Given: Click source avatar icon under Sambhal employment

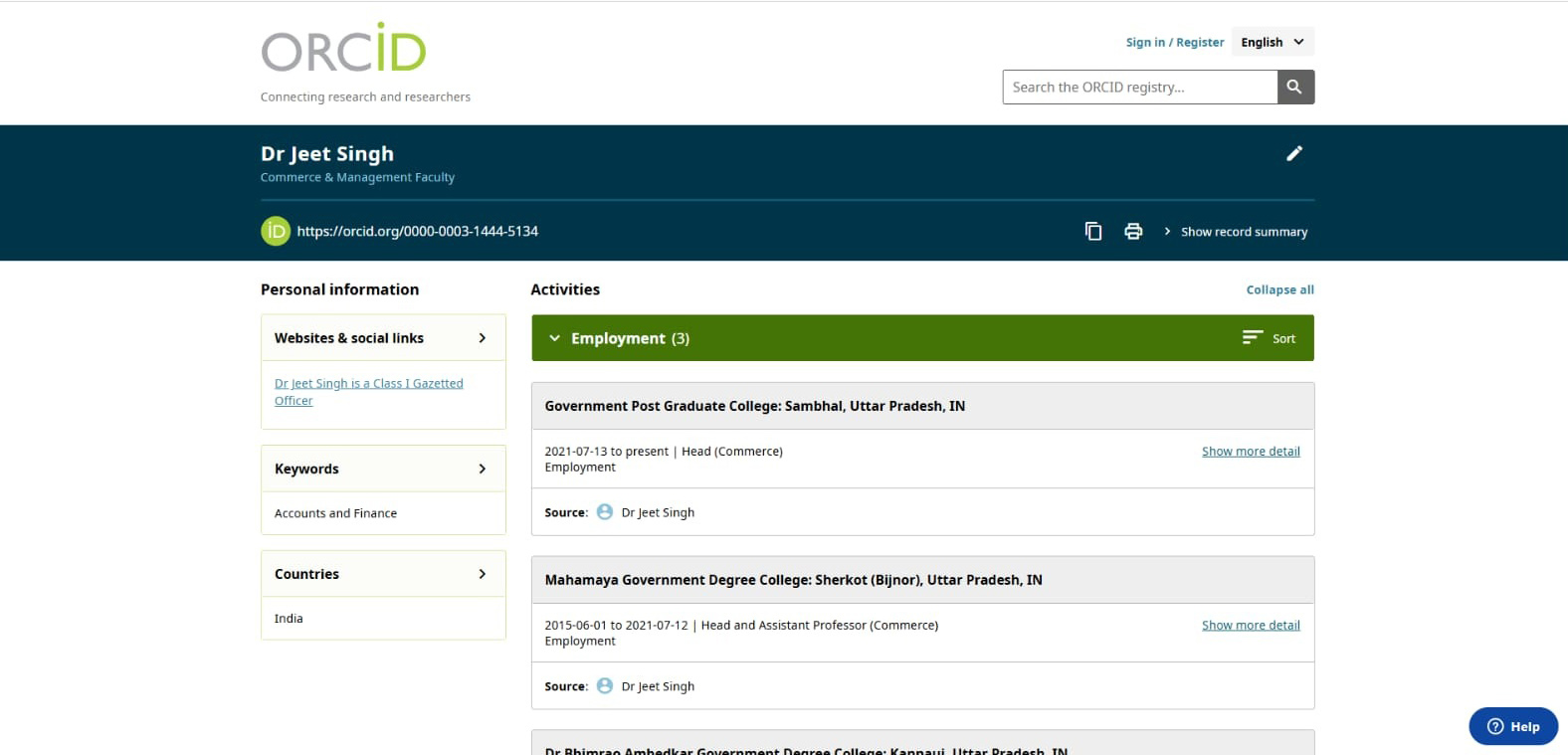Looking at the screenshot, I should coord(605,512).
